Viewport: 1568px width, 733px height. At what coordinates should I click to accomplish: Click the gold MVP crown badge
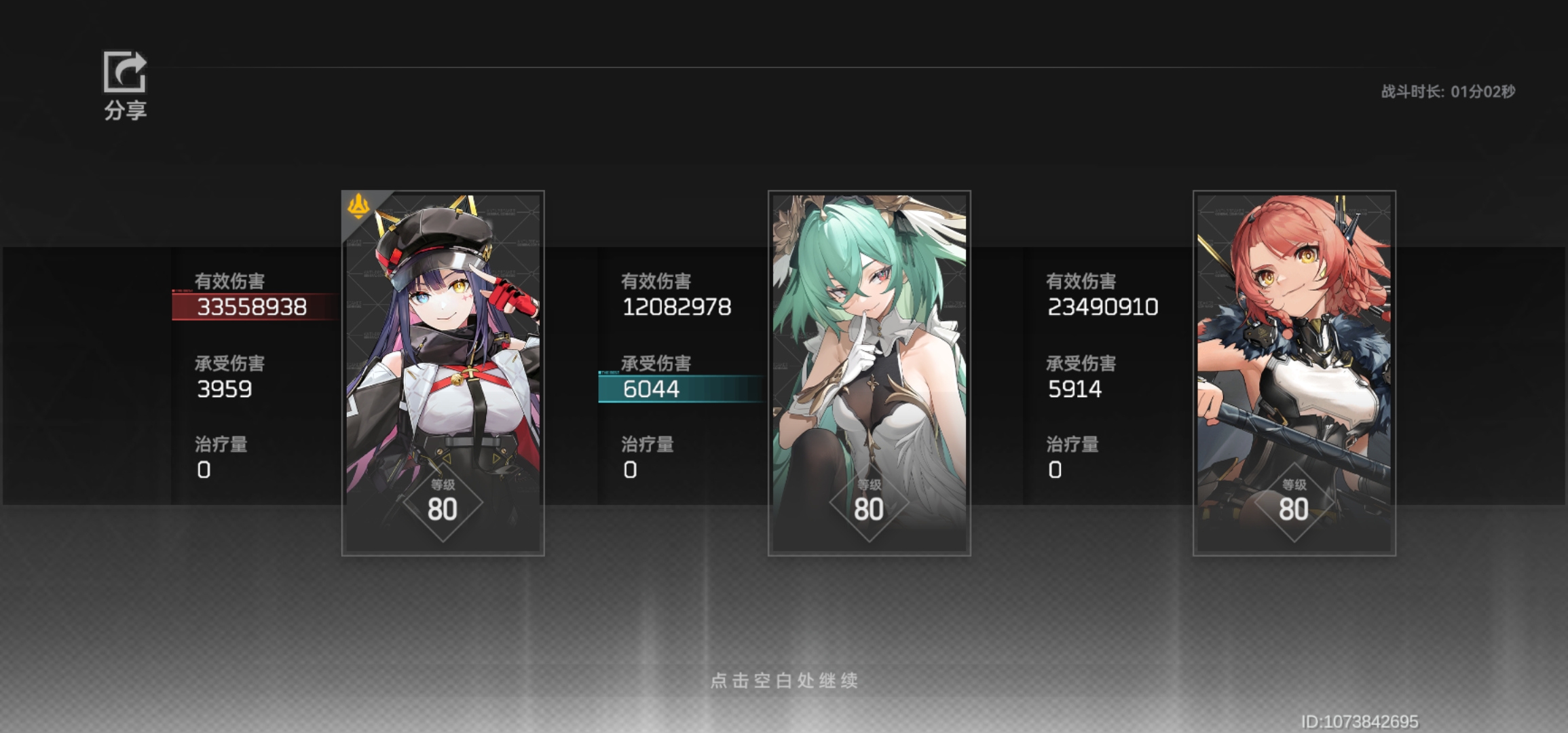point(358,206)
